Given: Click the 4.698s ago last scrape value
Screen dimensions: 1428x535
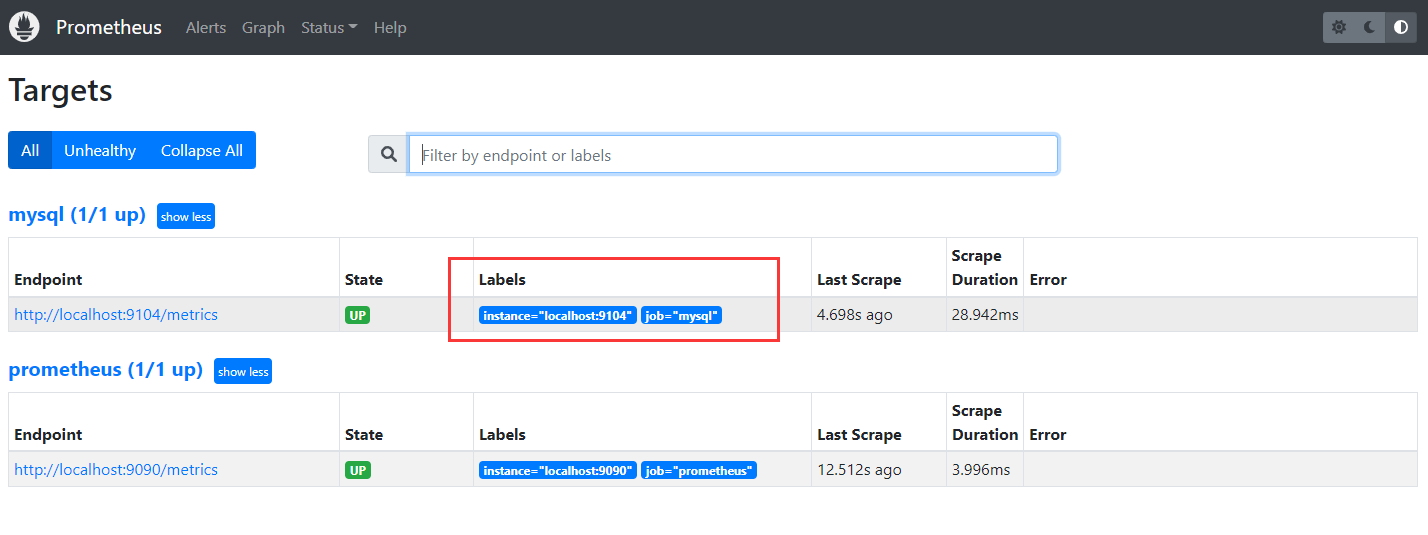Looking at the screenshot, I should pyautogui.click(x=855, y=315).
